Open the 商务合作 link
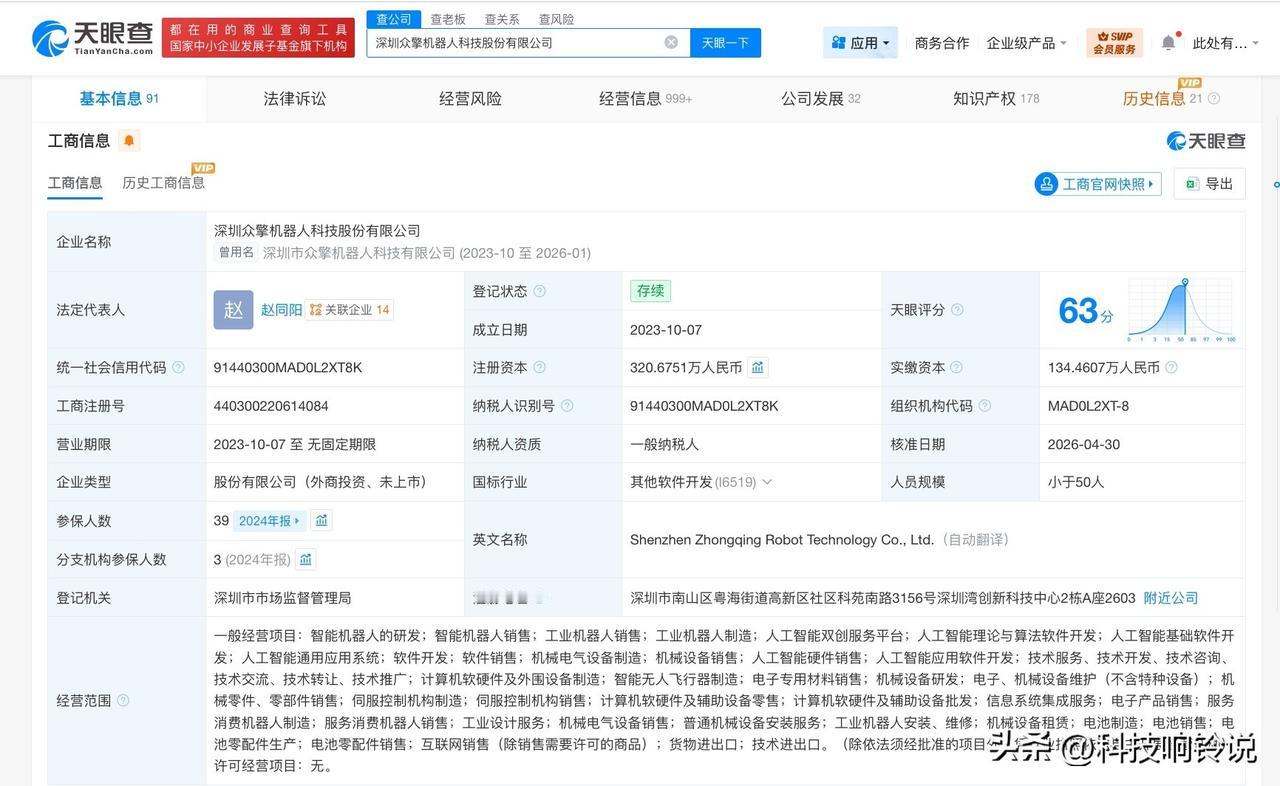Screen dimensions: 1280x786 coord(942,43)
